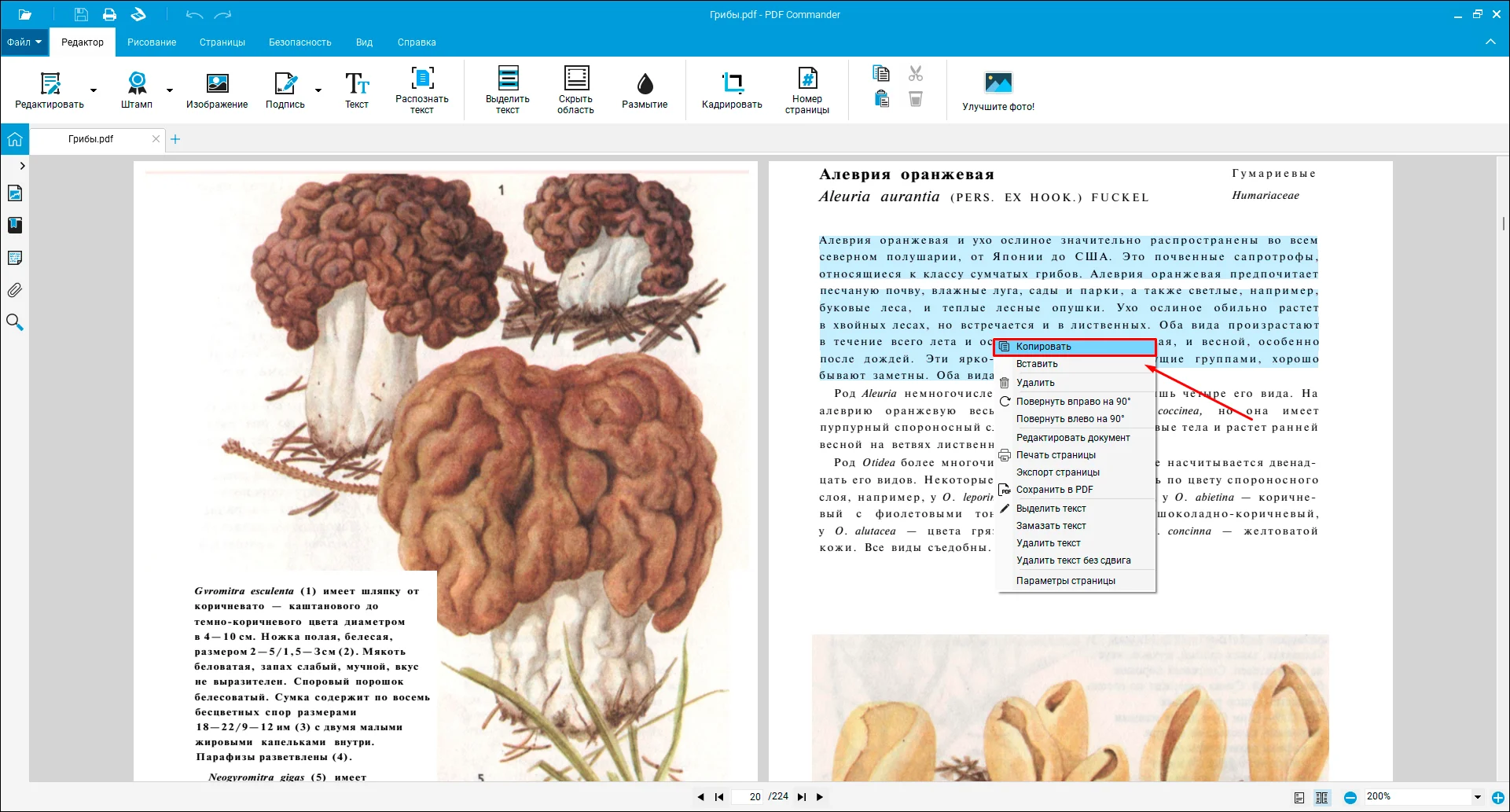Select the Скрыть область tool
1510x812 pixels.
576,90
